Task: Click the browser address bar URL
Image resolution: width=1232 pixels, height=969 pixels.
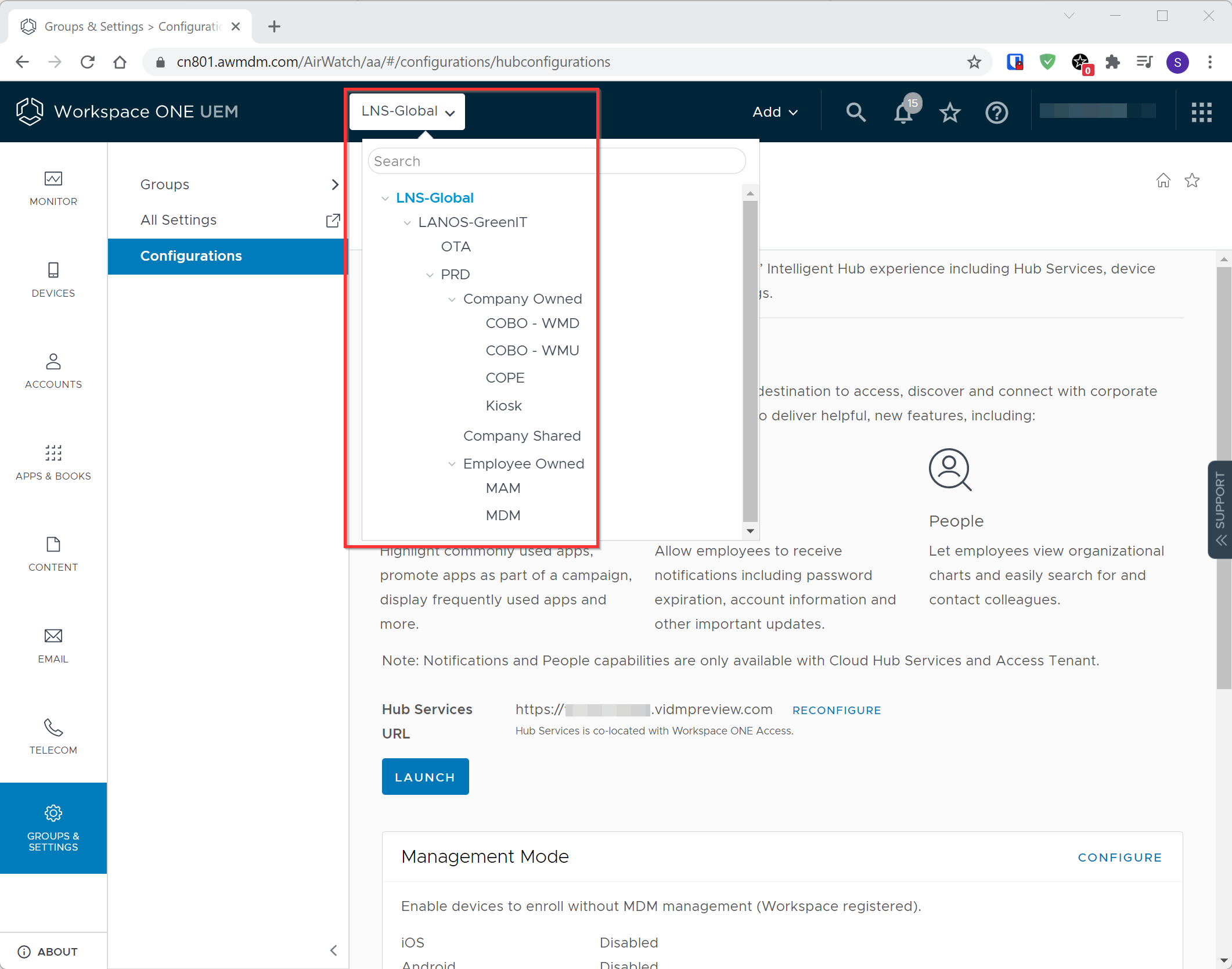Action: 393,62
